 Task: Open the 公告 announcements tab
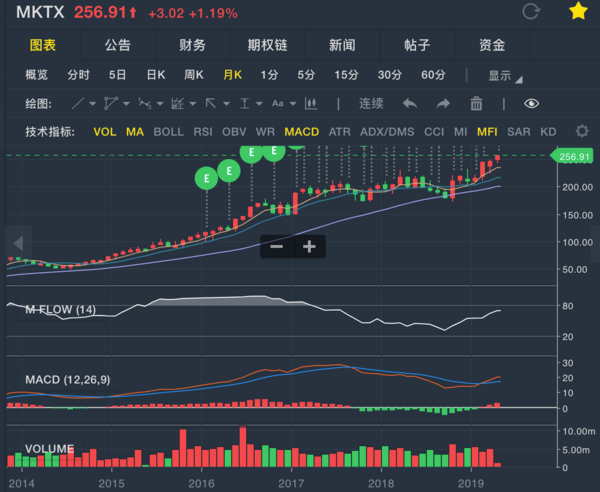pyautogui.click(x=117, y=45)
